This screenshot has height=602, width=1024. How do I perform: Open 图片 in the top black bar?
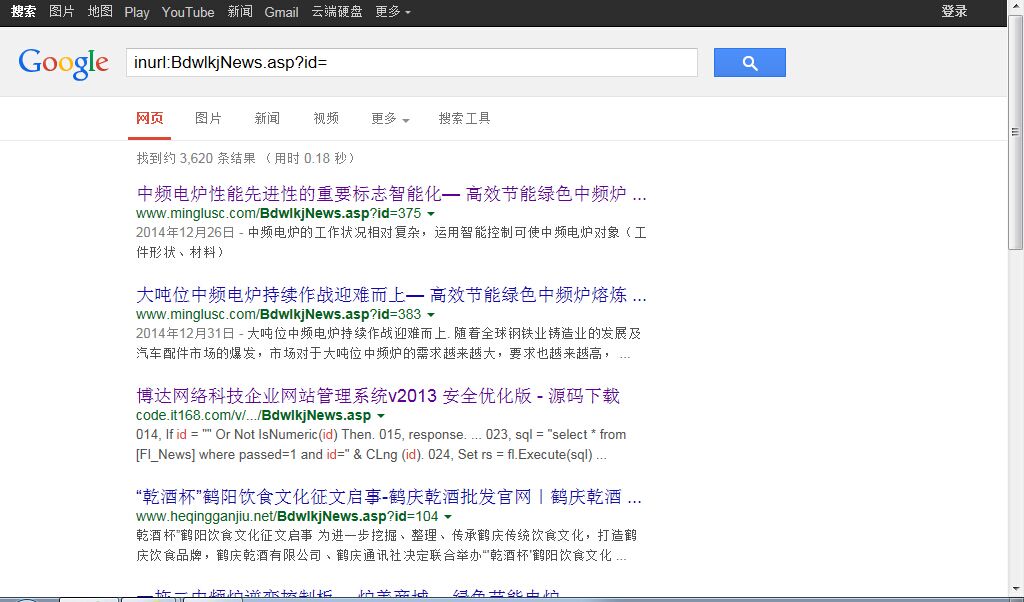coord(62,12)
